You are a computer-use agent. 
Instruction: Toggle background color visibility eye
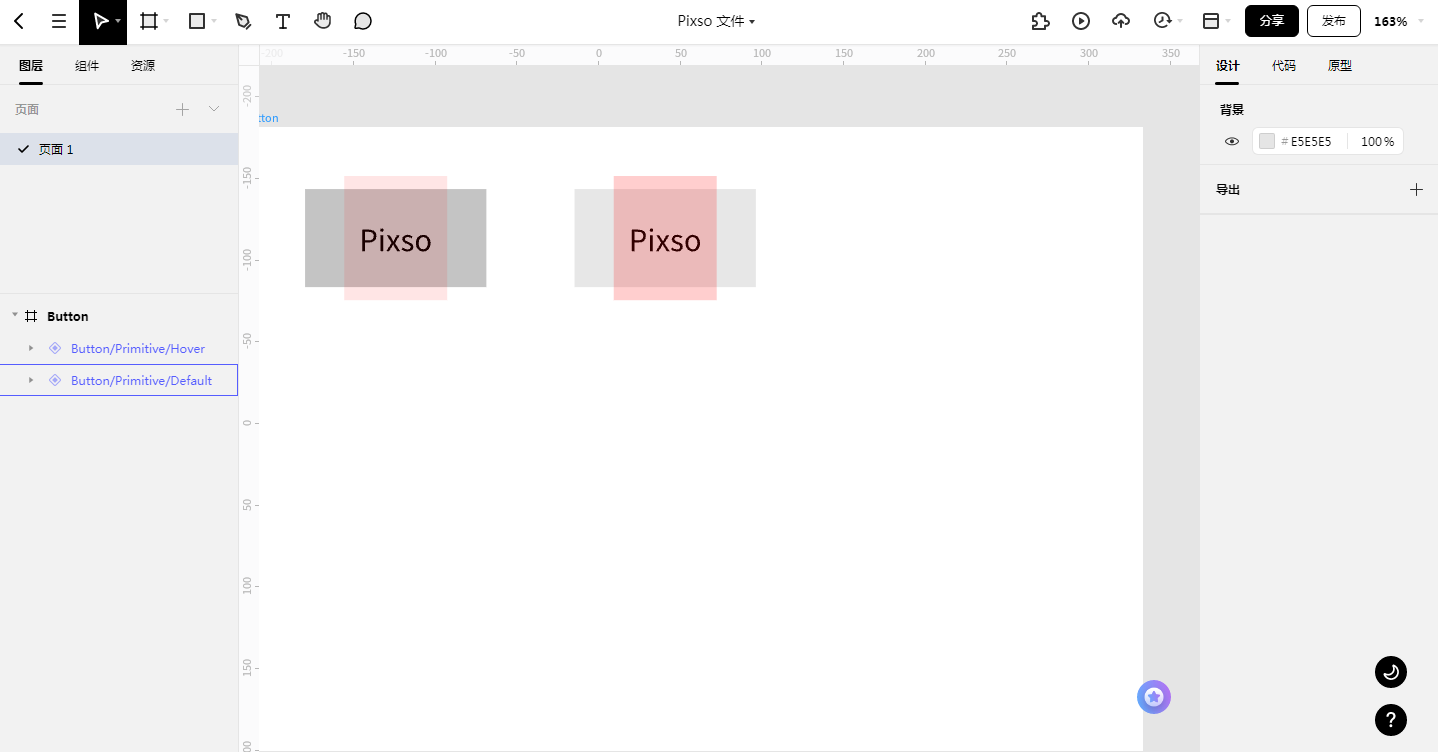tap(1232, 142)
